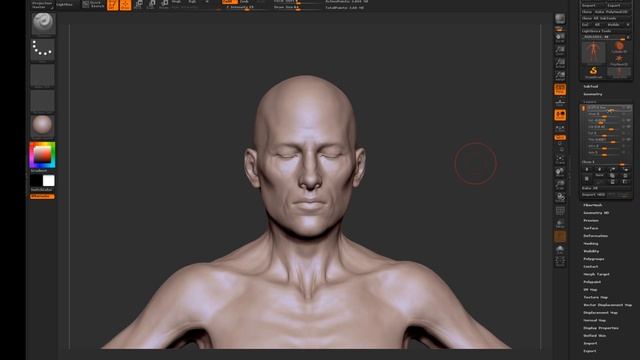
Task: Select the human figure tool thumbnail
Action: tap(593, 52)
